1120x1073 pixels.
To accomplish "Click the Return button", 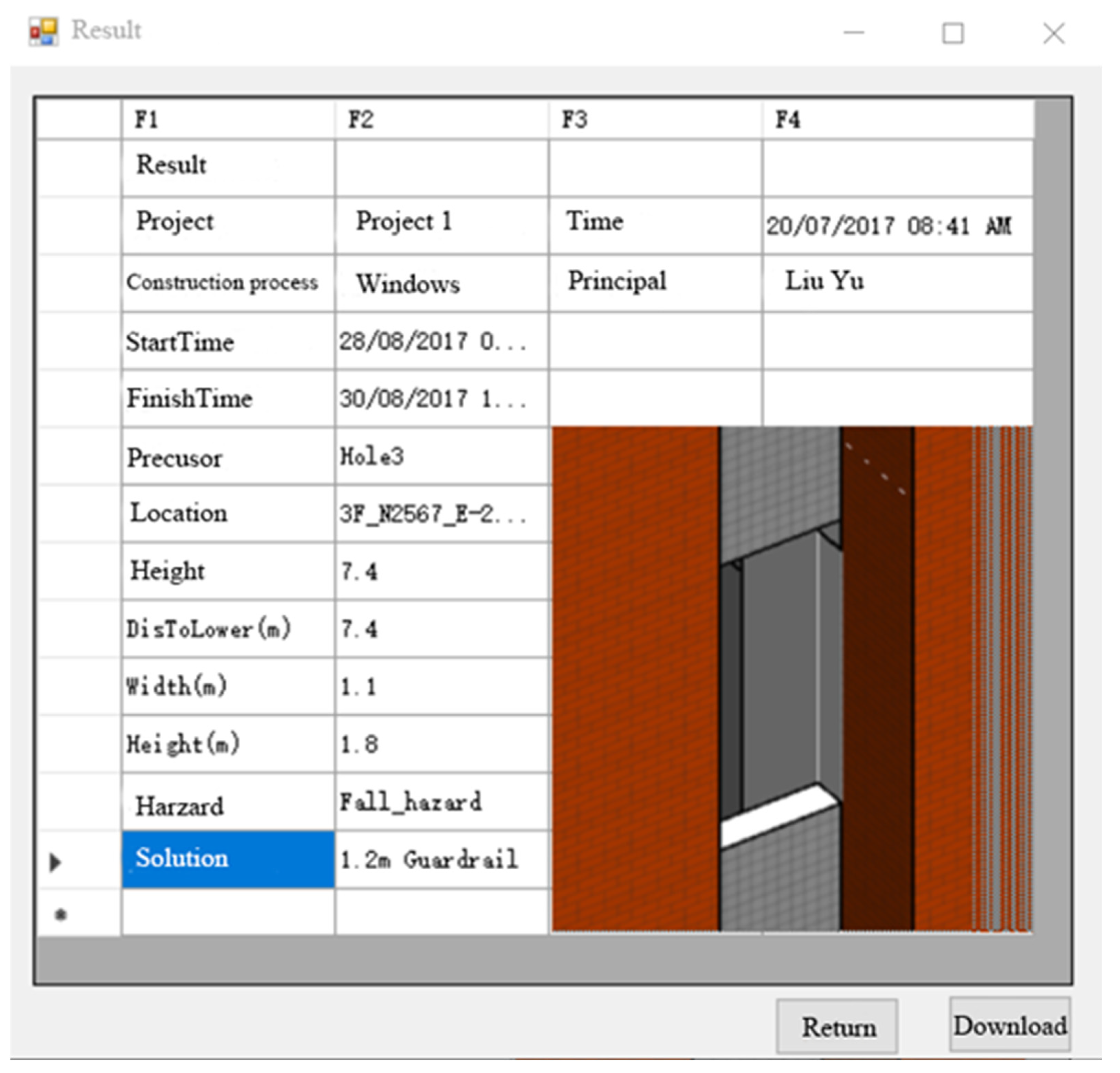I will click(836, 1027).
